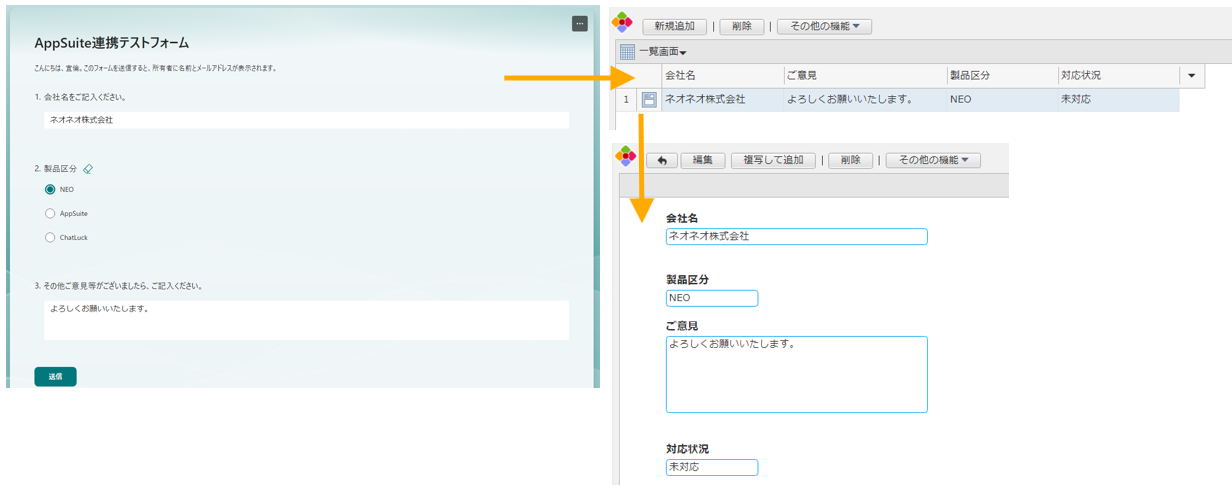1232x490 pixels.
Task: Click the 未対応 cell in the list row
Action: [x=1119, y=99]
